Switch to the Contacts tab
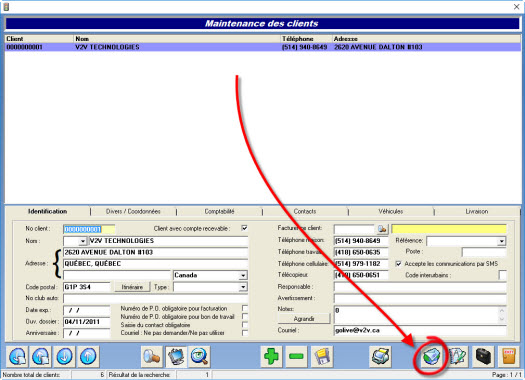525x380 pixels. click(305, 211)
